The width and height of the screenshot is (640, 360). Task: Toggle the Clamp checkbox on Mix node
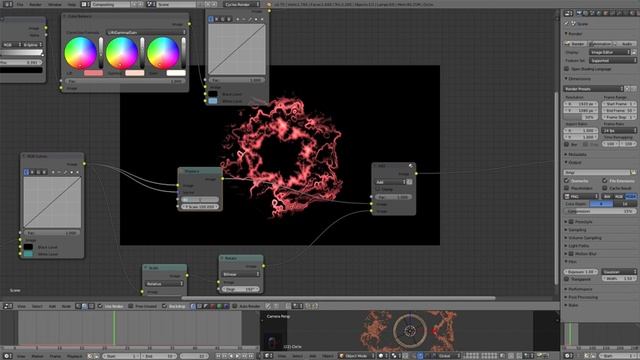pyautogui.click(x=378, y=189)
